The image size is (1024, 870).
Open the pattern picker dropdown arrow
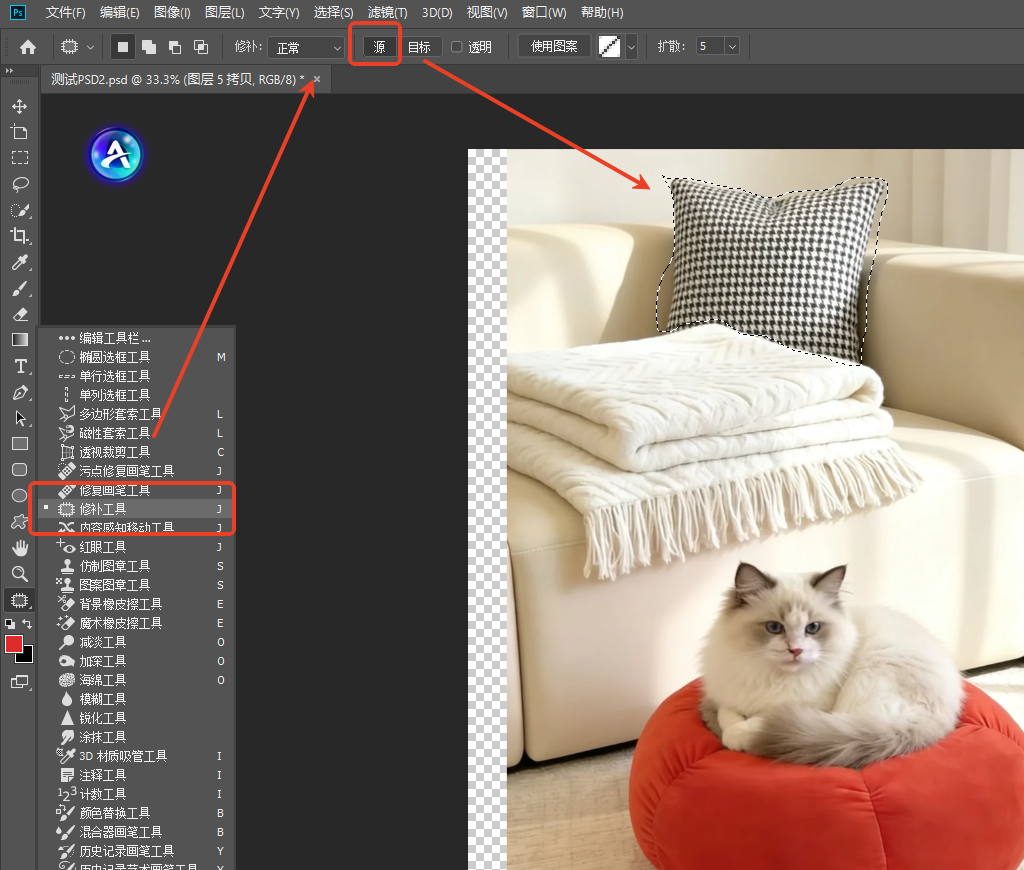coord(632,47)
